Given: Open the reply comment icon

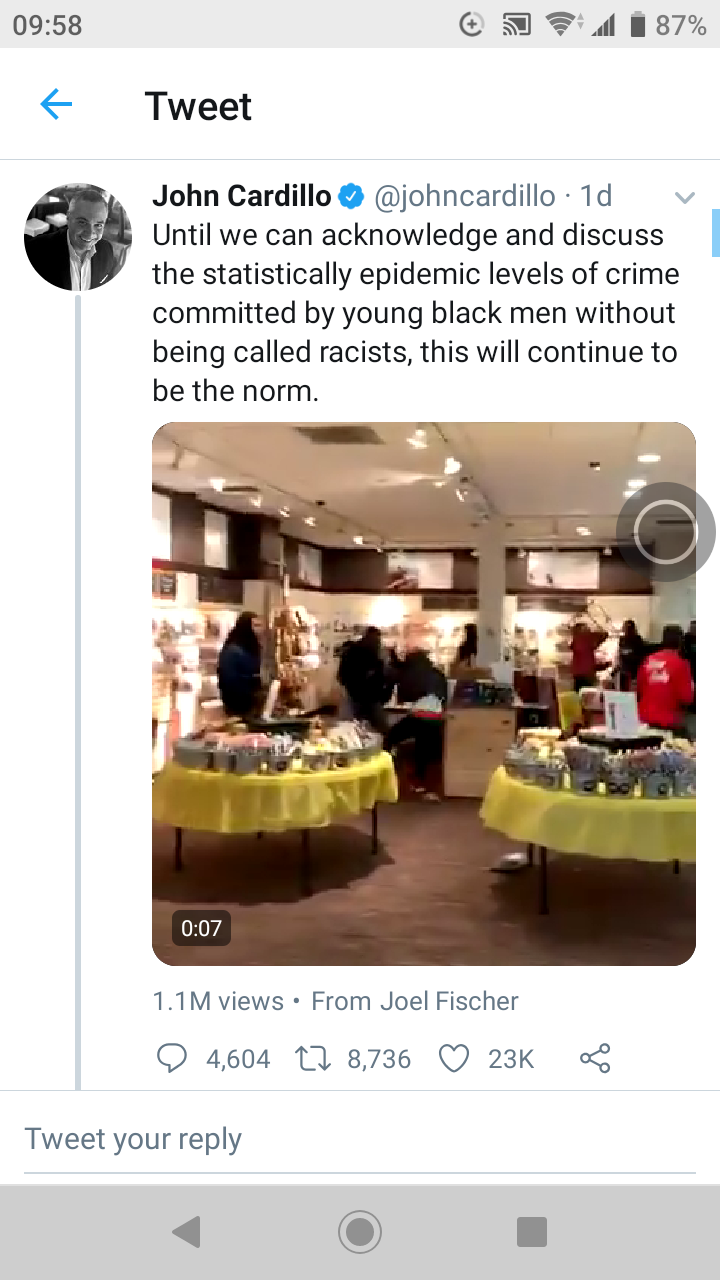Looking at the screenshot, I should [172, 1058].
